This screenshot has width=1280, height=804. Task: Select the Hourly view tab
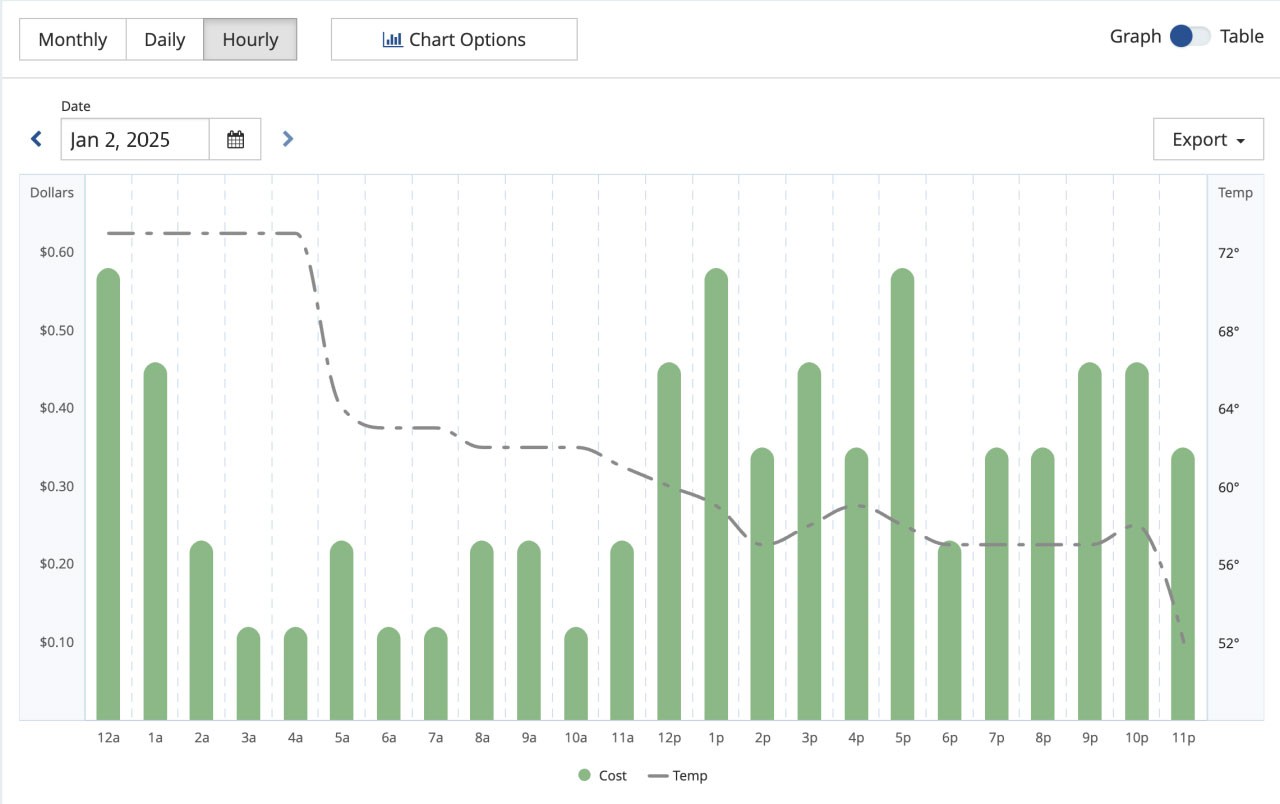(x=250, y=40)
